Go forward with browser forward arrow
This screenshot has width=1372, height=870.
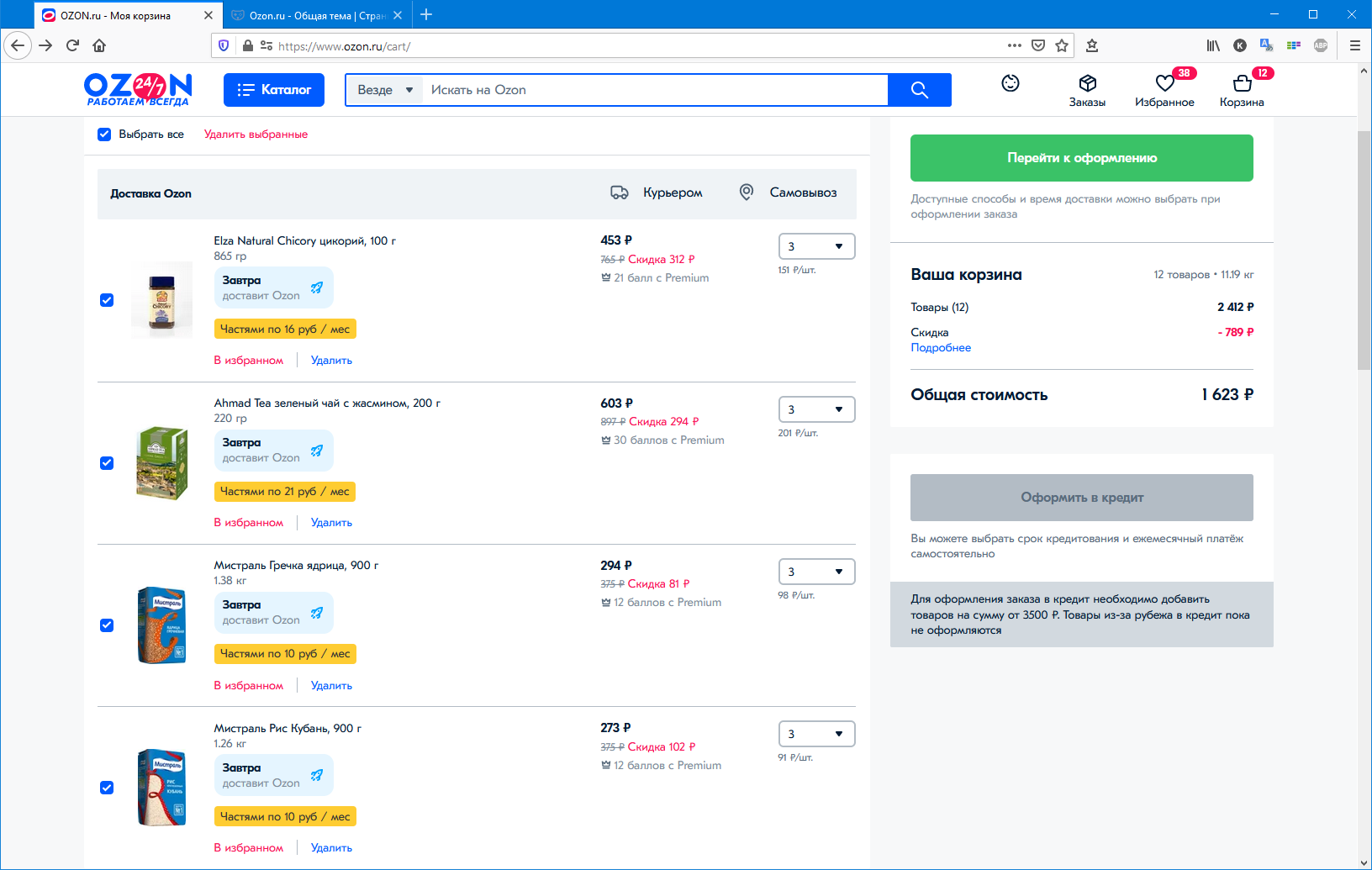point(45,45)
